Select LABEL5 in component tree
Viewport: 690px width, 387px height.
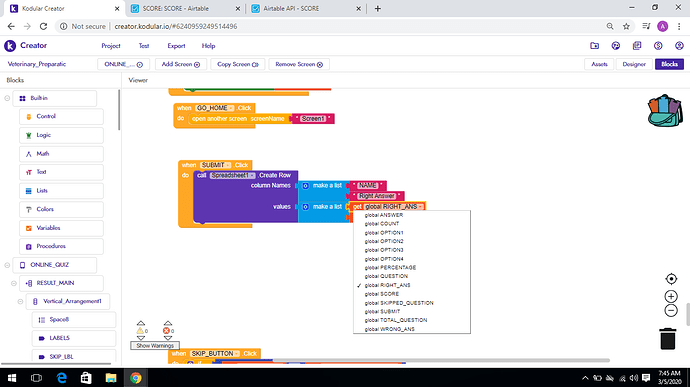pyautogui.click(x=74, y=338)
